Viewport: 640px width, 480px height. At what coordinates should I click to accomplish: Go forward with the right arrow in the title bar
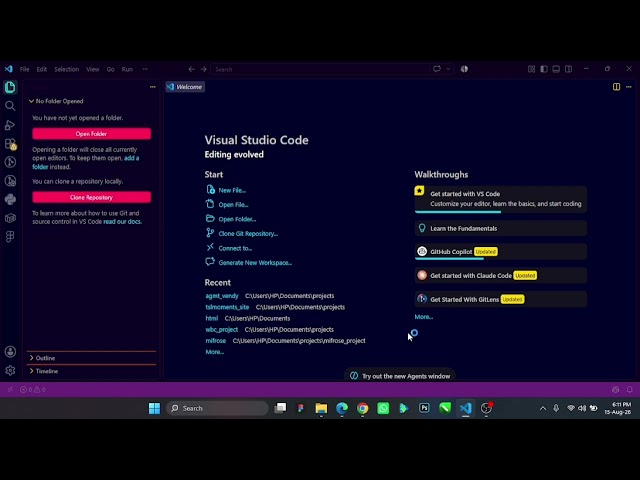203,69
